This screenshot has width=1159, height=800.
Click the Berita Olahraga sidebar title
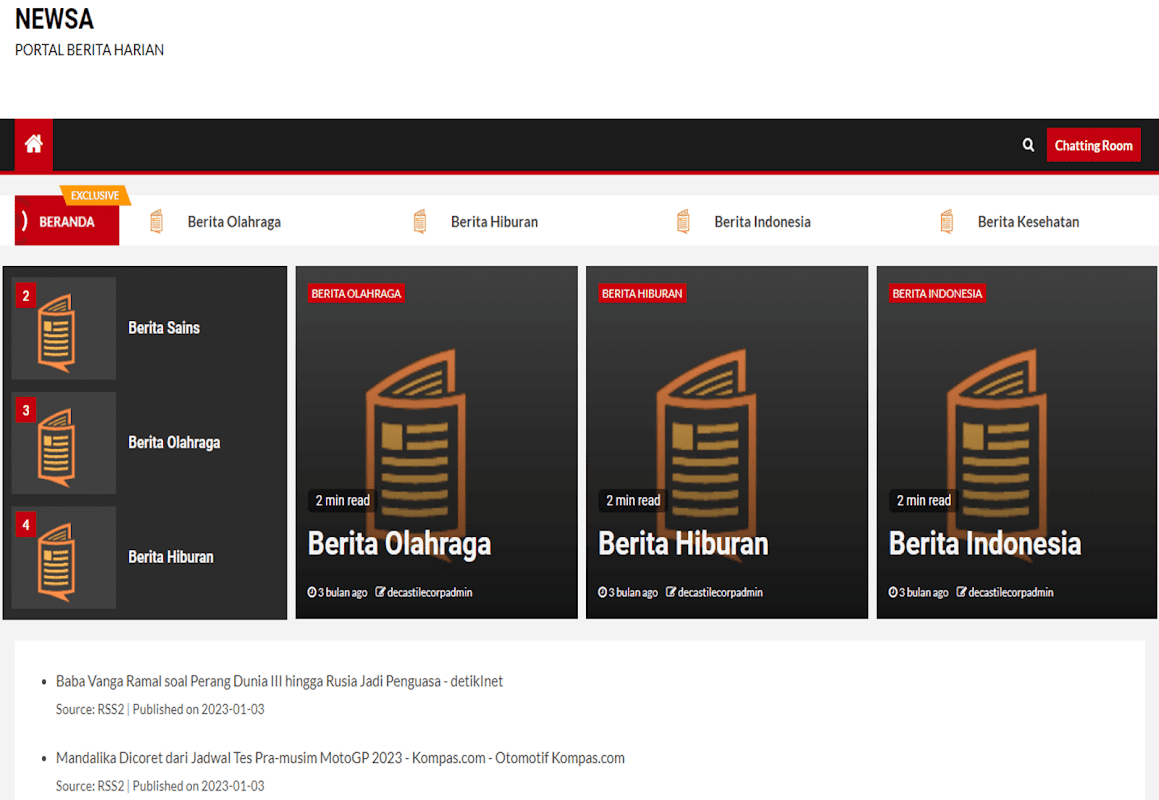click(174, 442)
